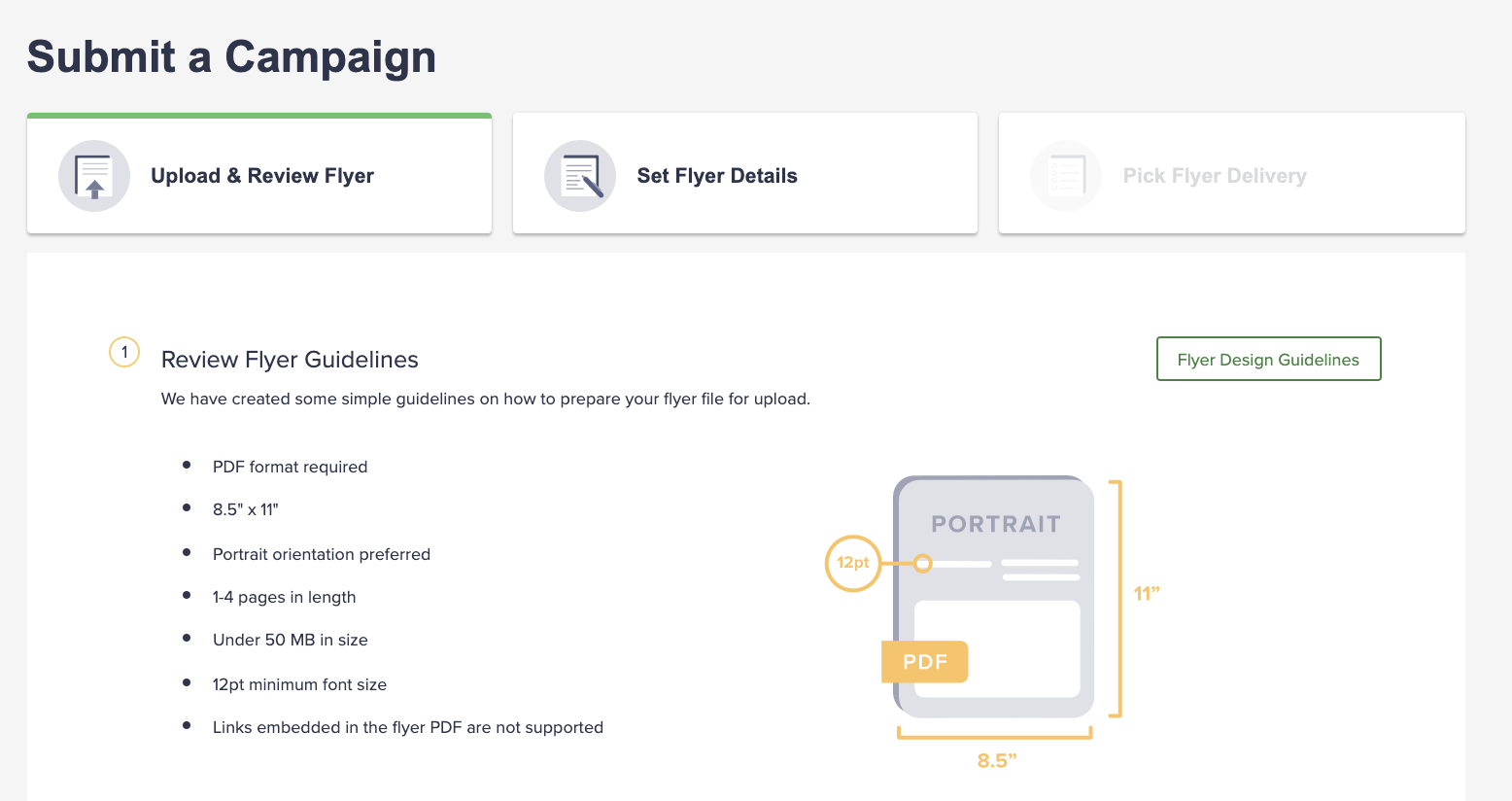Open the Upload & Review Flyer step tab

[259, 174]
